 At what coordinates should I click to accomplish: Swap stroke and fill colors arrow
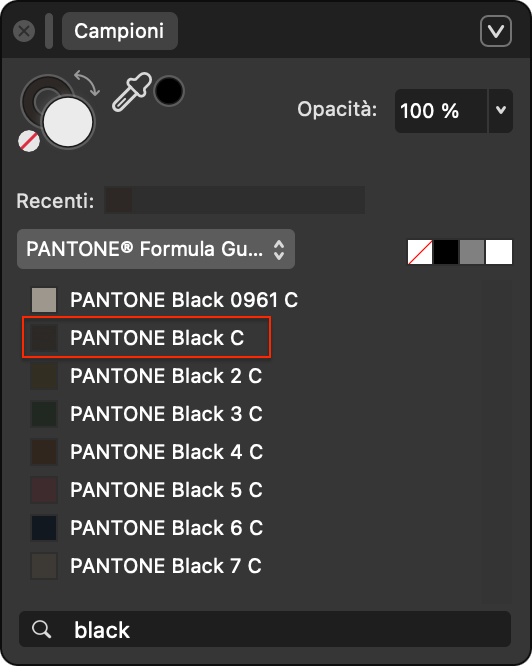point(87,83)
